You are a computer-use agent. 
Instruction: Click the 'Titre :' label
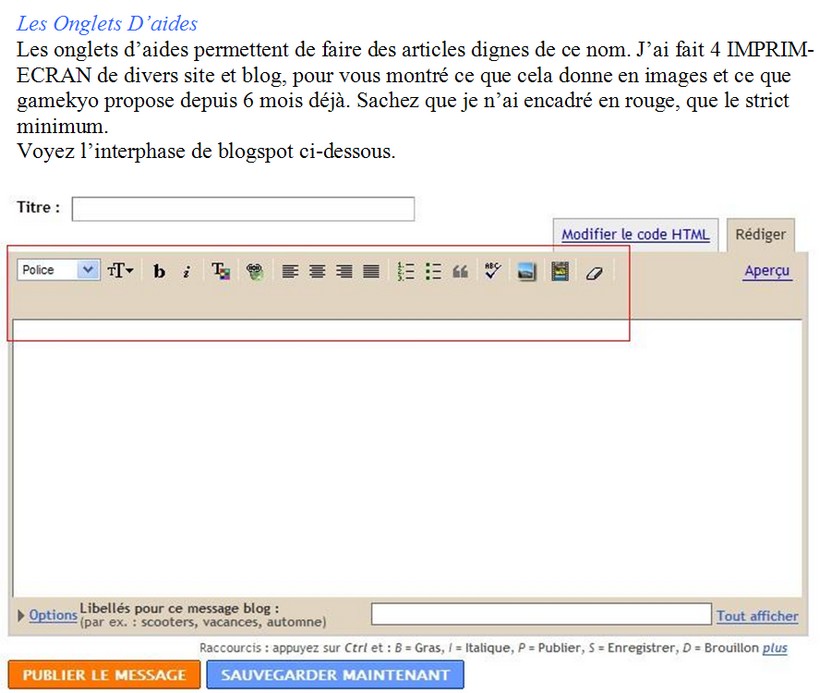coord(39,207)
